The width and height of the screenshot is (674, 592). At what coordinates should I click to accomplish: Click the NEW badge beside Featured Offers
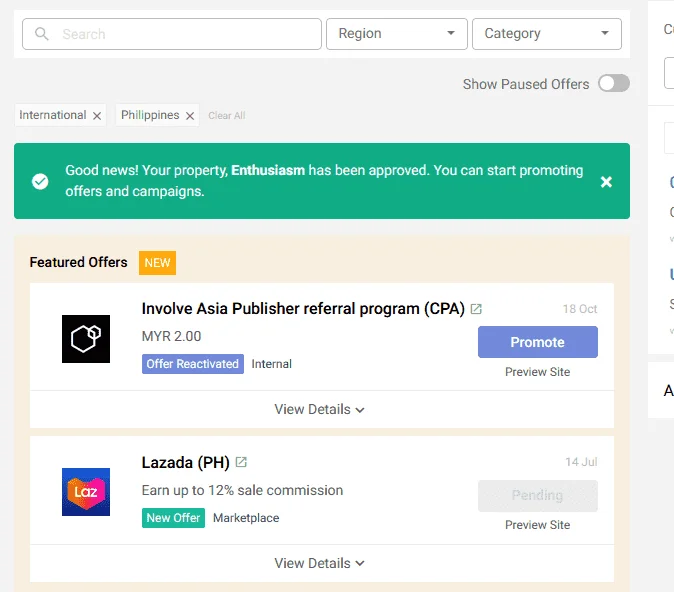point(157,263)
